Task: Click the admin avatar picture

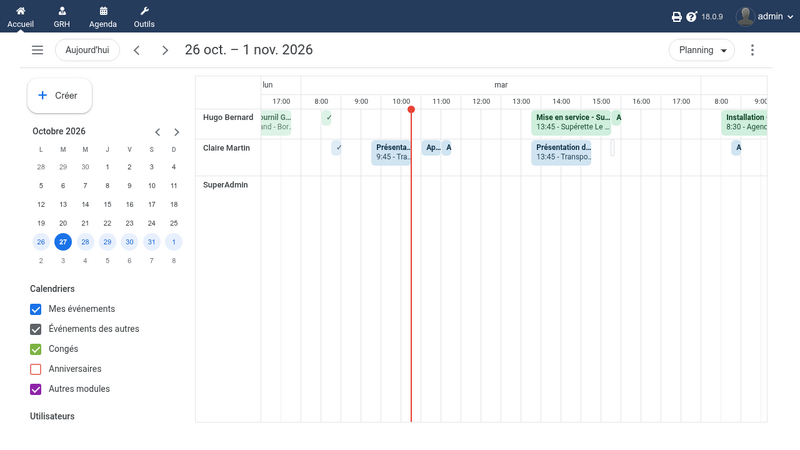Action: tap(745, 16)
